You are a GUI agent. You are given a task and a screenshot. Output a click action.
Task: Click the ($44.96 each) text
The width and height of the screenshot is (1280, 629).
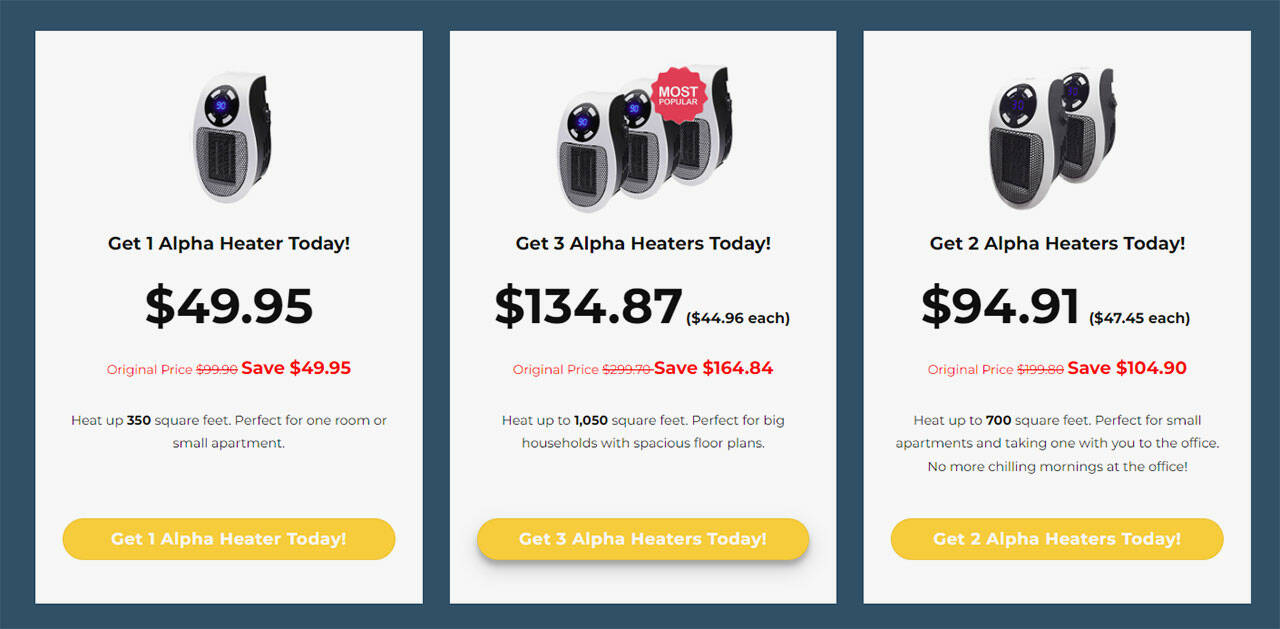(x=738, y=318)
